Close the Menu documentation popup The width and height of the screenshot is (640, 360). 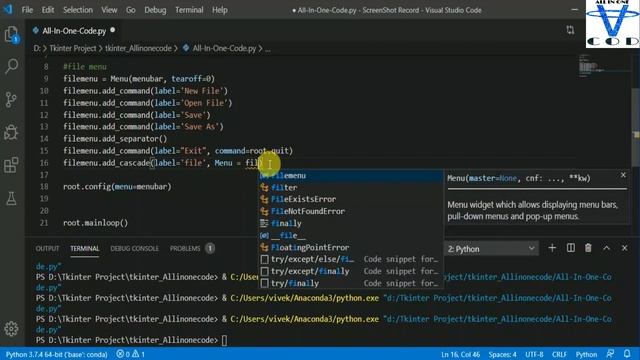click(x=623, y=175)
